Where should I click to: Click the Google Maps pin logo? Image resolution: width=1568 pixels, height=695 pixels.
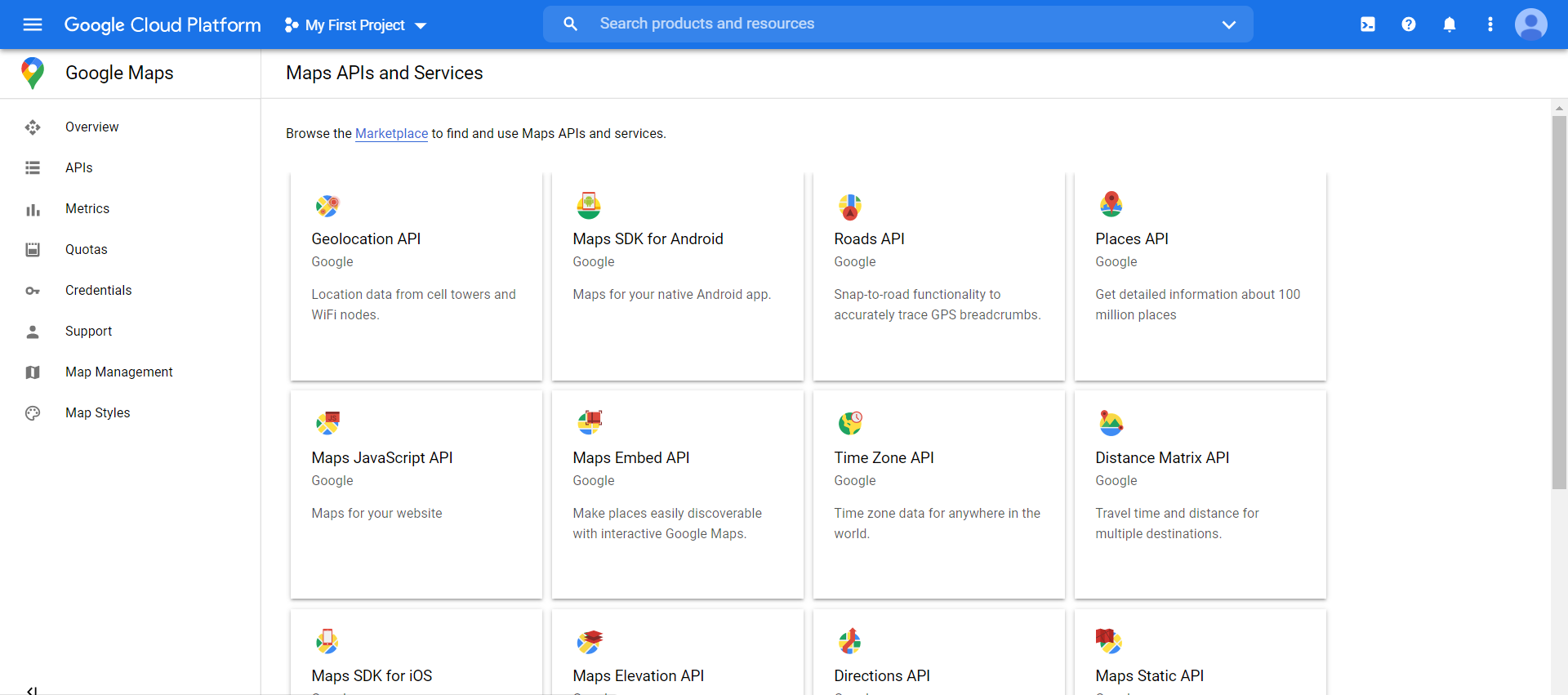tap(33, 73)
